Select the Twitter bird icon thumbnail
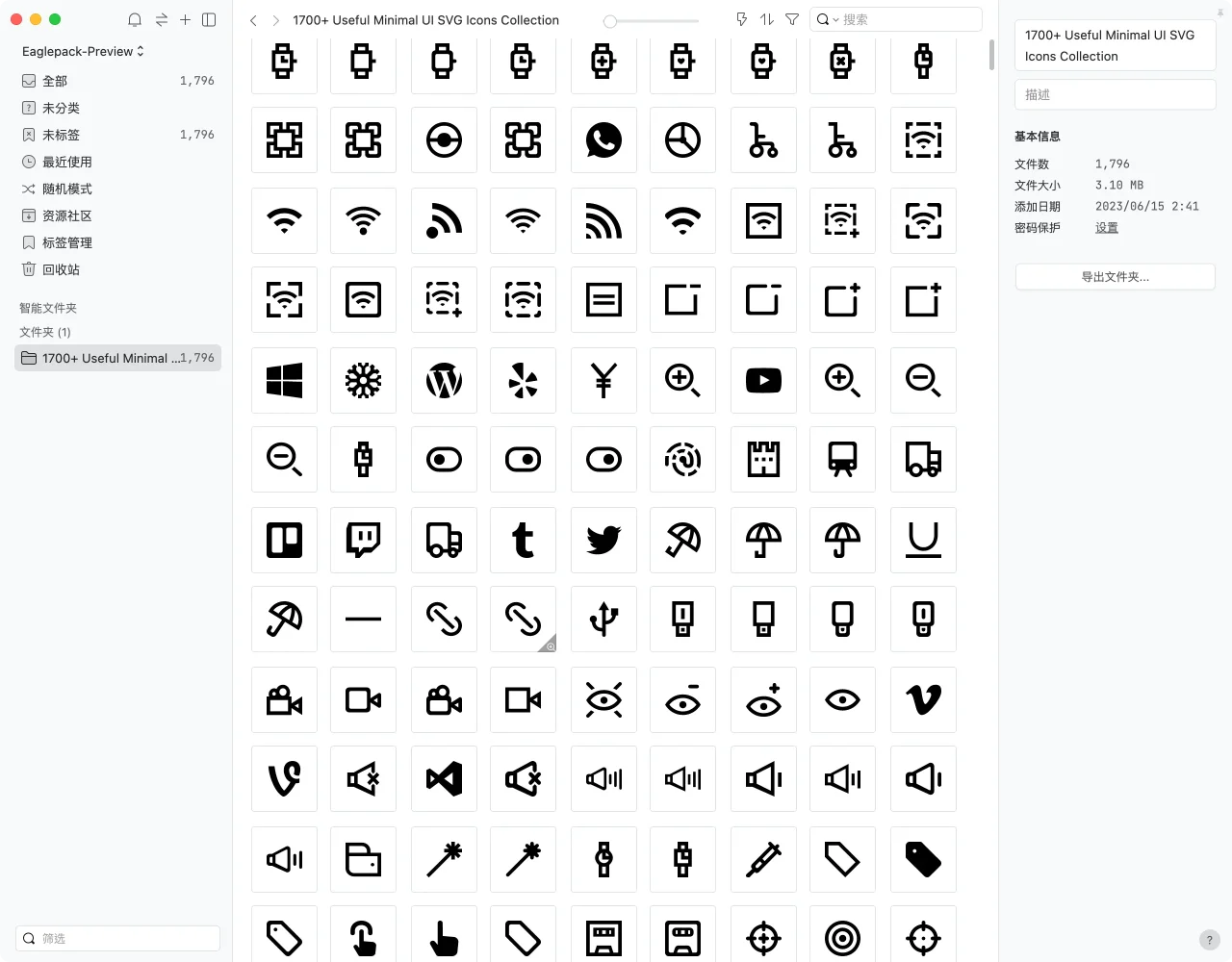The width and height of the screenshot is (1232, 962). click(603, 541)
